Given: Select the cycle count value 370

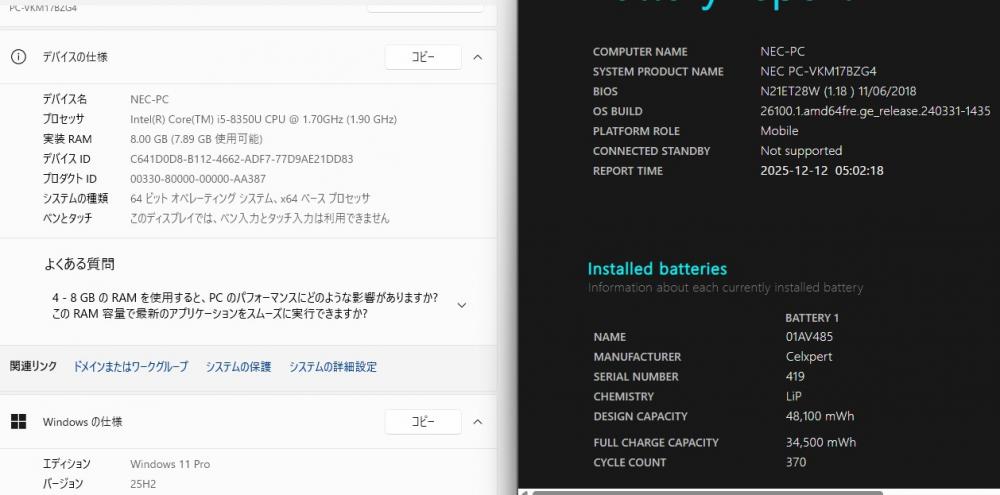Looking at the screenshot, I should coord(796,462).
